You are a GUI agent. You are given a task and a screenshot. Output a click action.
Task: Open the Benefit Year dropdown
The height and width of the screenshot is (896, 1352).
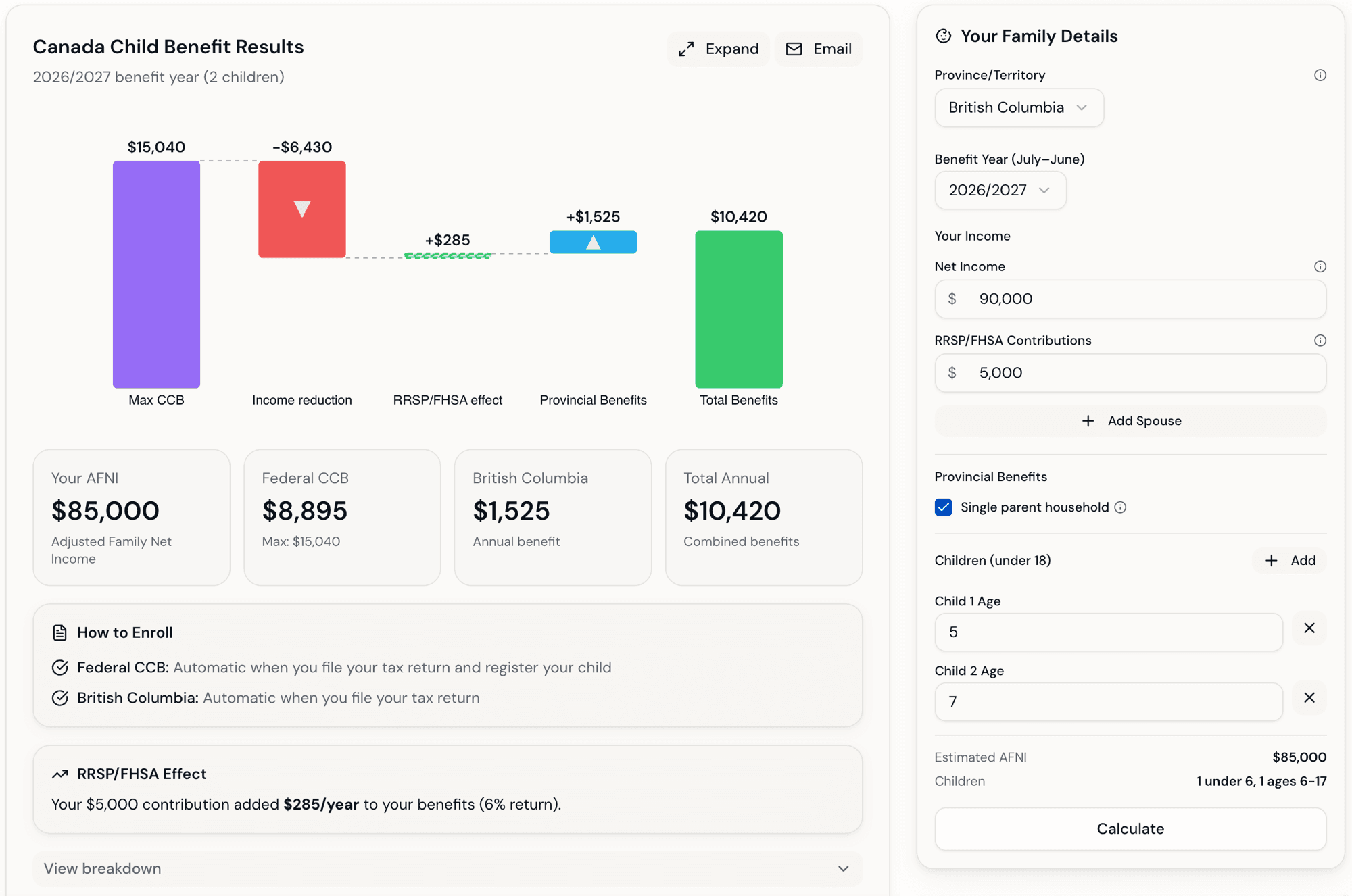point(1000,190)
